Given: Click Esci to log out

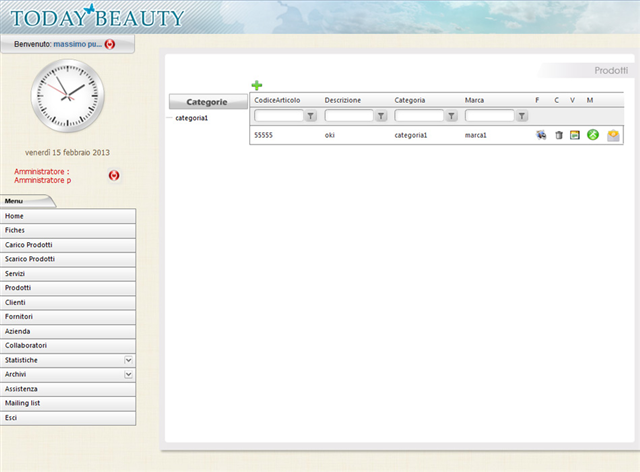Looking at the screenshot, I should pos(68,418).
